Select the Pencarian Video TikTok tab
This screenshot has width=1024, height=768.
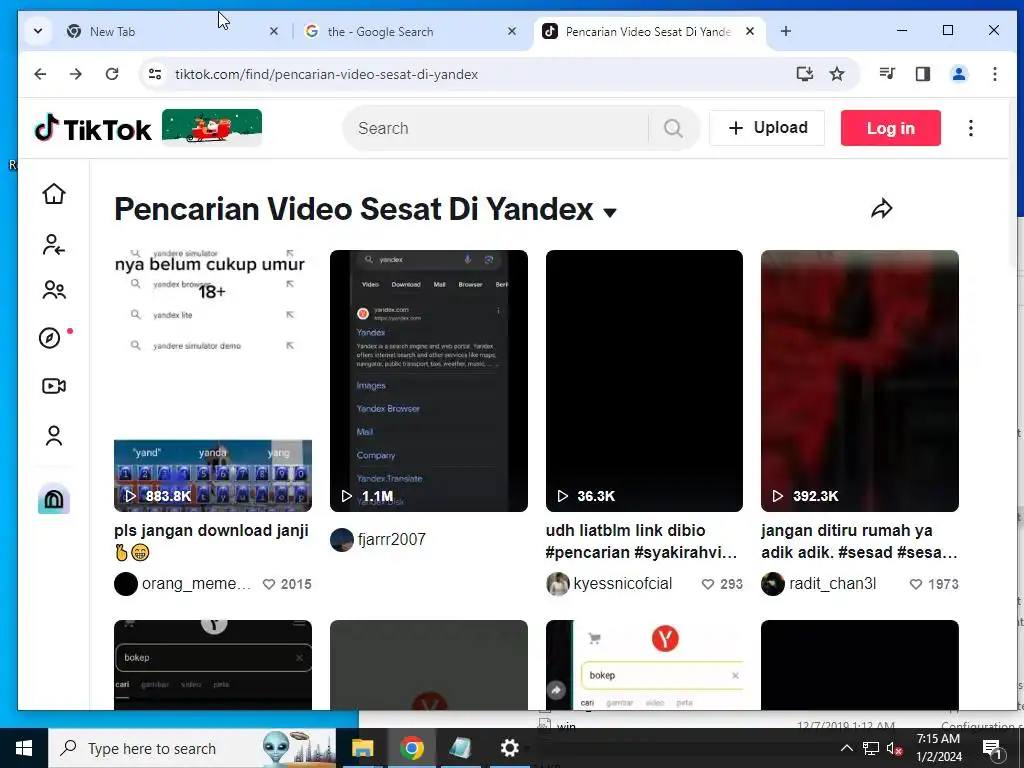pos(650,31)
